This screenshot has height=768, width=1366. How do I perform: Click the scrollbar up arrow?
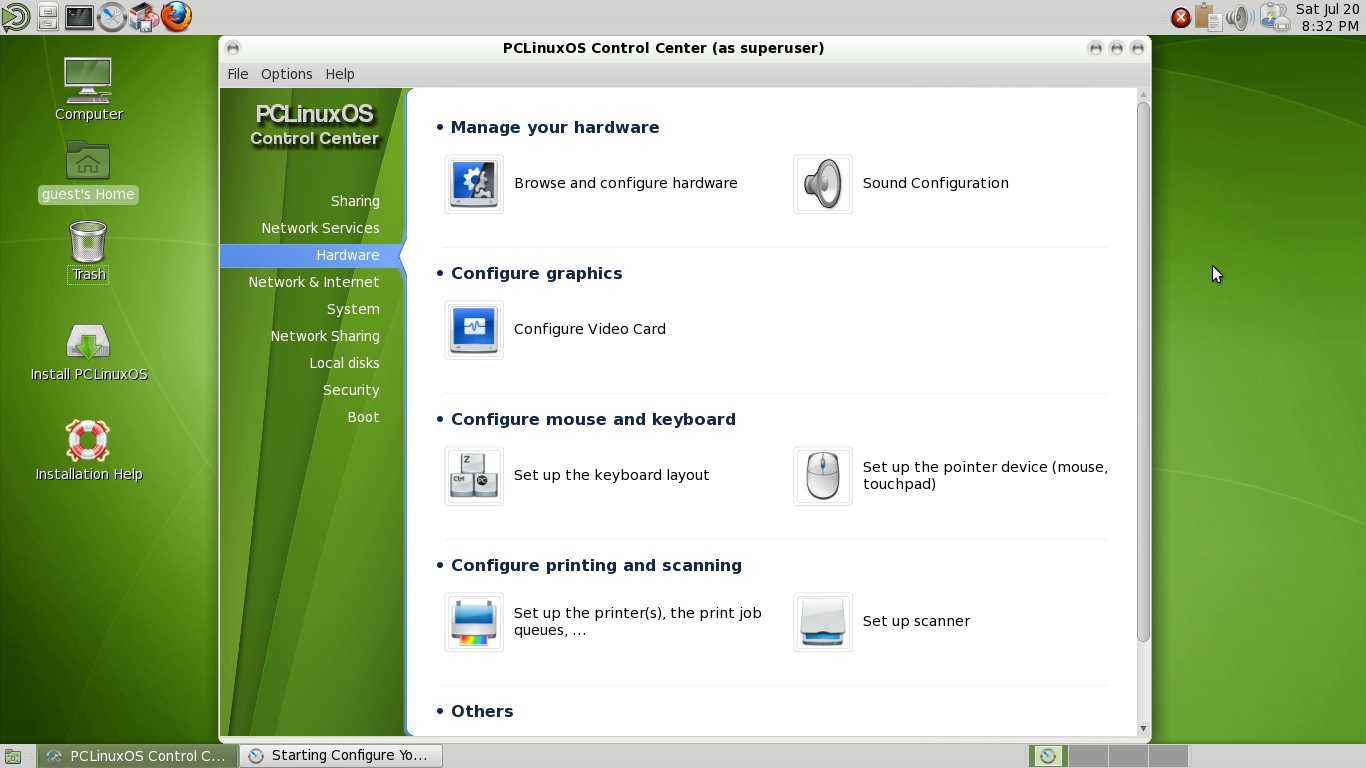[1143, 95]
